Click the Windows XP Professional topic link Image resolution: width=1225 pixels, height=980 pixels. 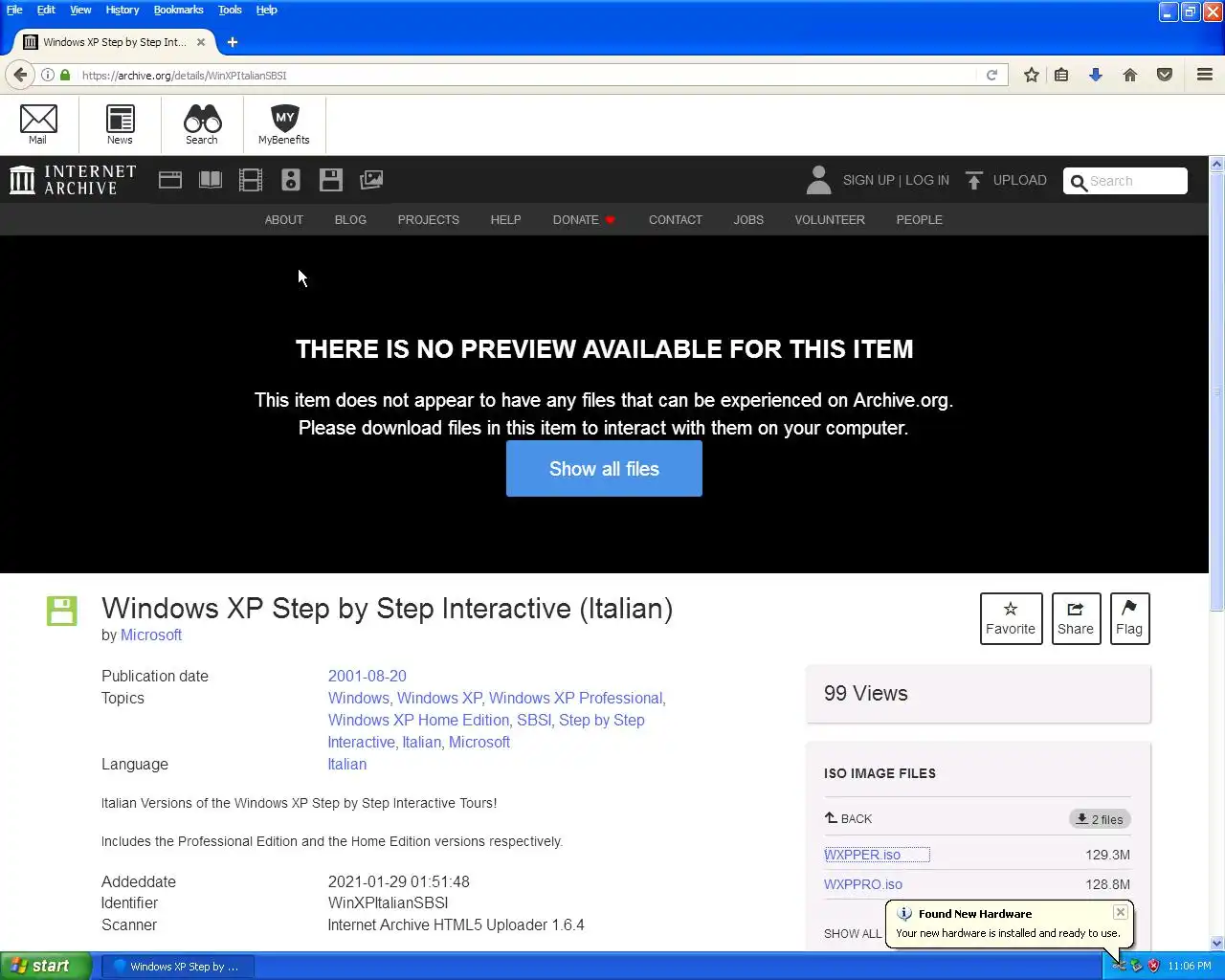click(576, 699)
